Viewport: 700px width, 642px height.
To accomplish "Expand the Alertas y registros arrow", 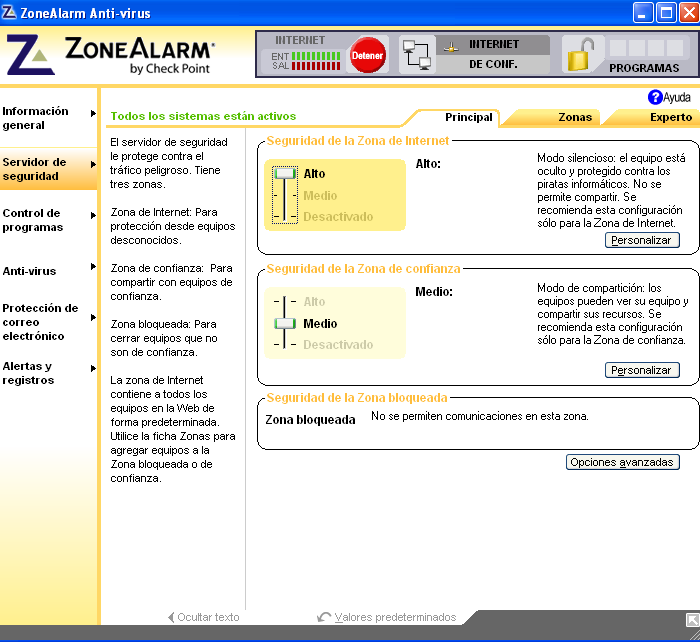I will point(93,368).
